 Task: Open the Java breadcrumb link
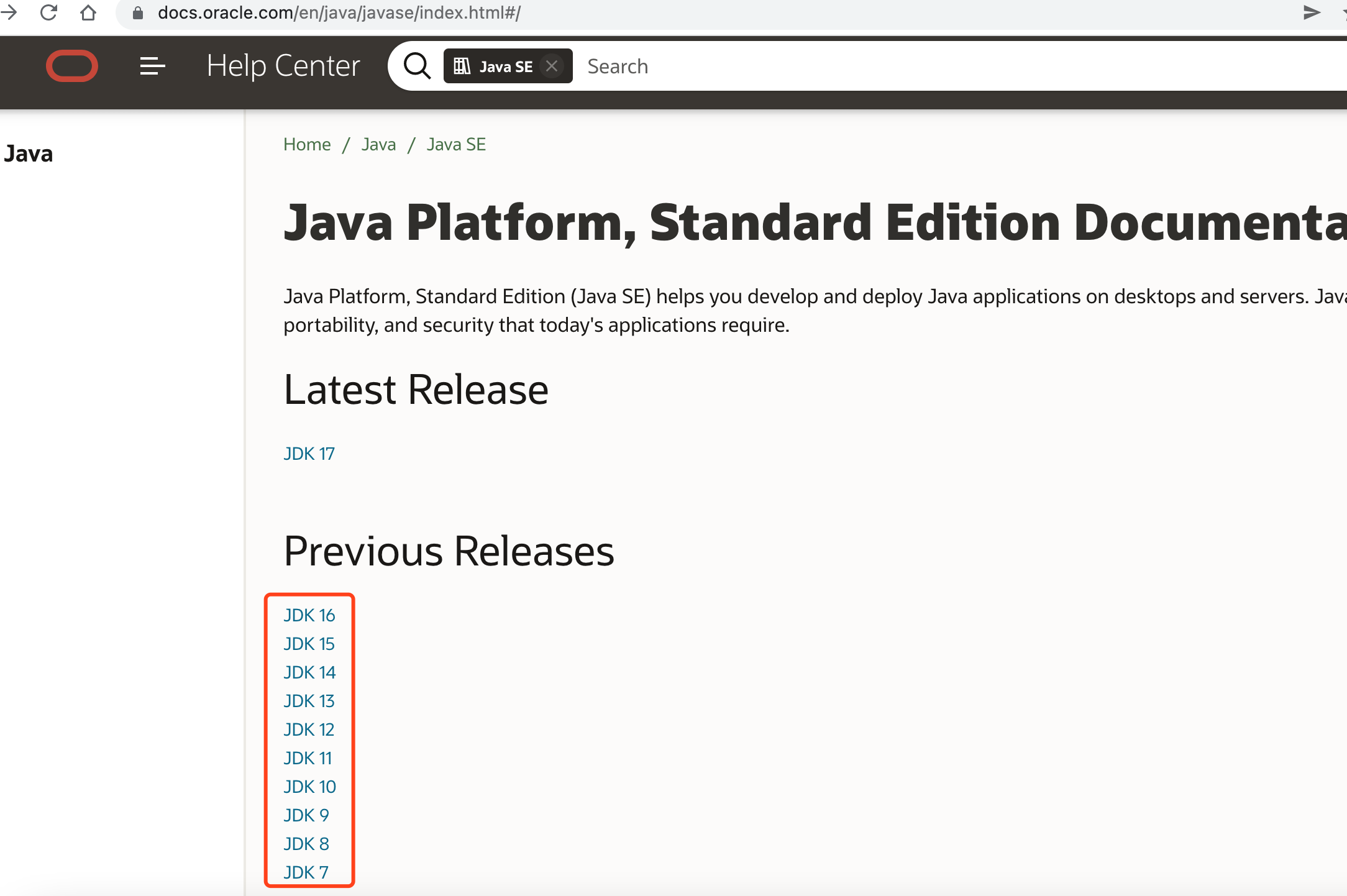378,144
